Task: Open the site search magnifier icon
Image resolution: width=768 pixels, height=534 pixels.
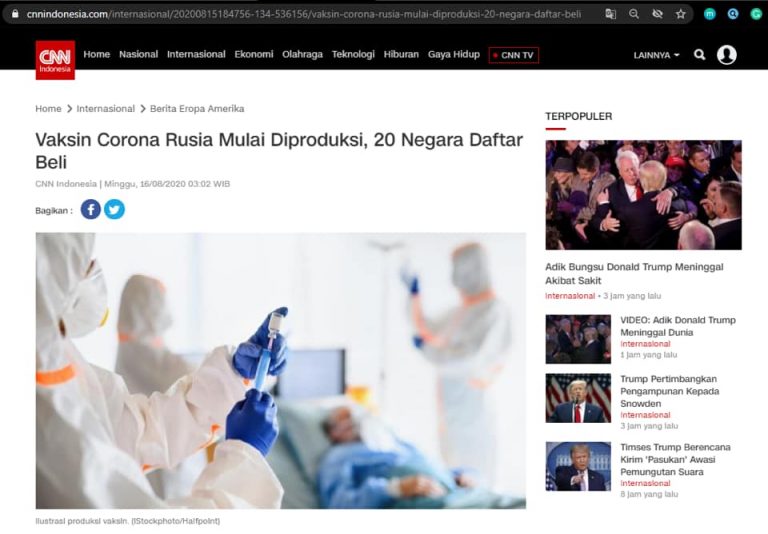Action: click(699, 55)
